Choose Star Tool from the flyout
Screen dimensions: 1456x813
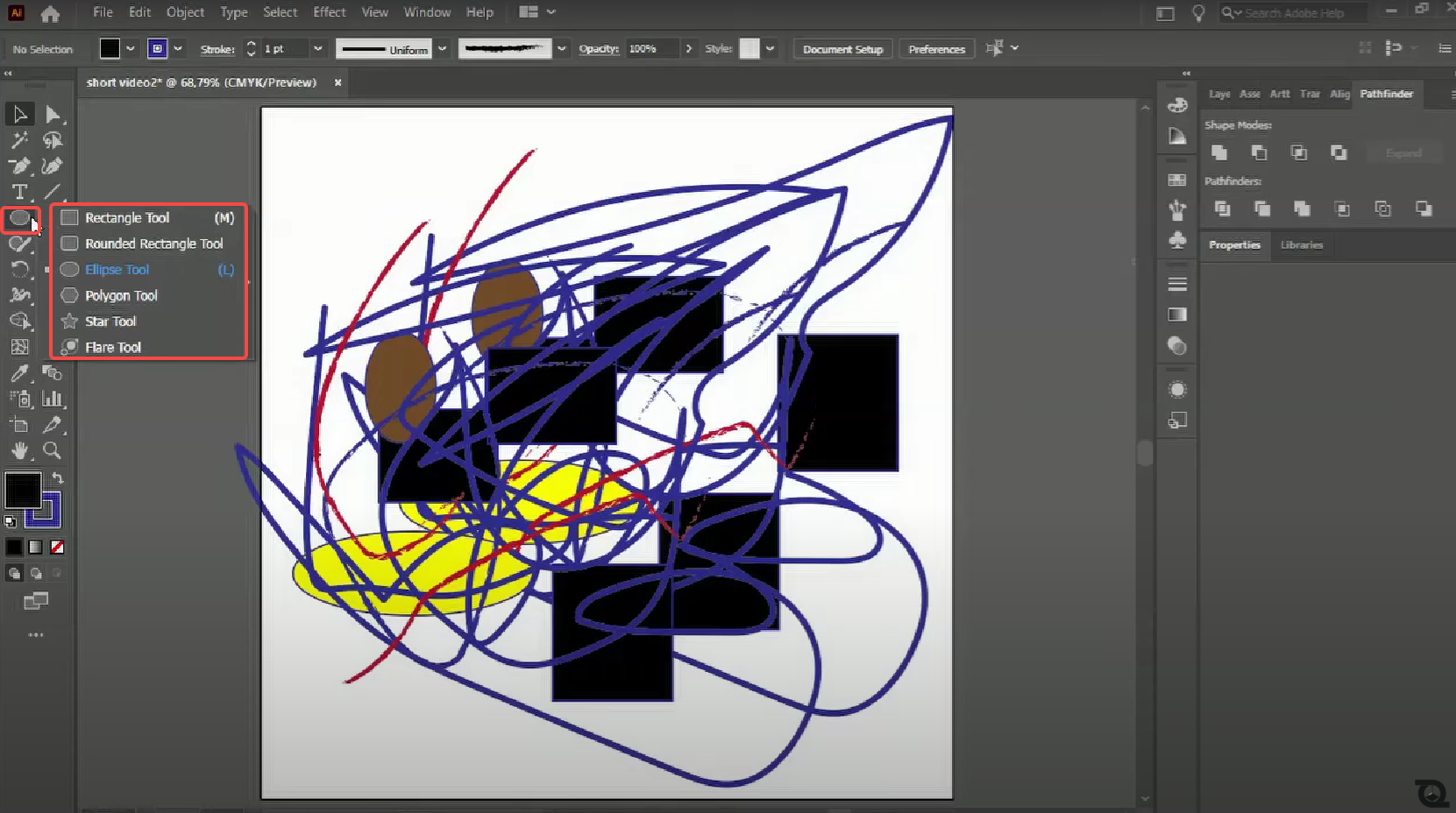tap(149, 322)
